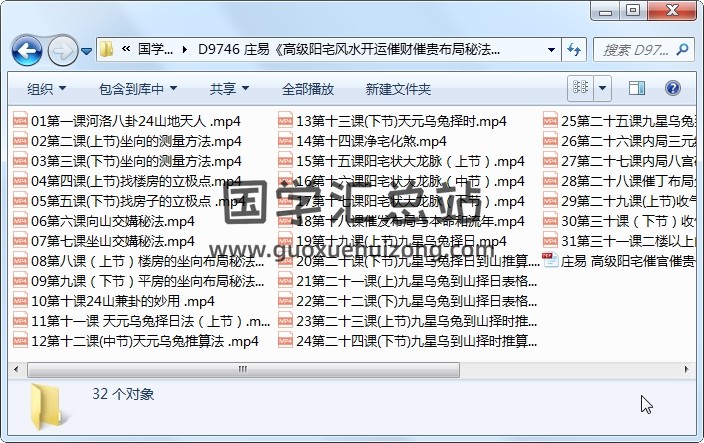Refresh the folder view
This screenshot has width=704, height=443.
[x=574, y=49]
